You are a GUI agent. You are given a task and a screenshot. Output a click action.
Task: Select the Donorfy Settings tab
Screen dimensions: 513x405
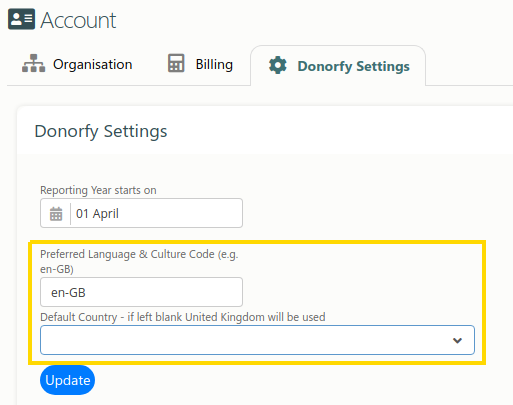point(338,66)
